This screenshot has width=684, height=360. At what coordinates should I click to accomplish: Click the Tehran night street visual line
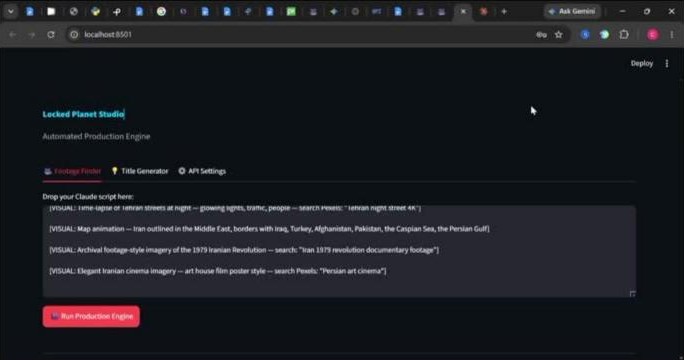pos(235,208)
